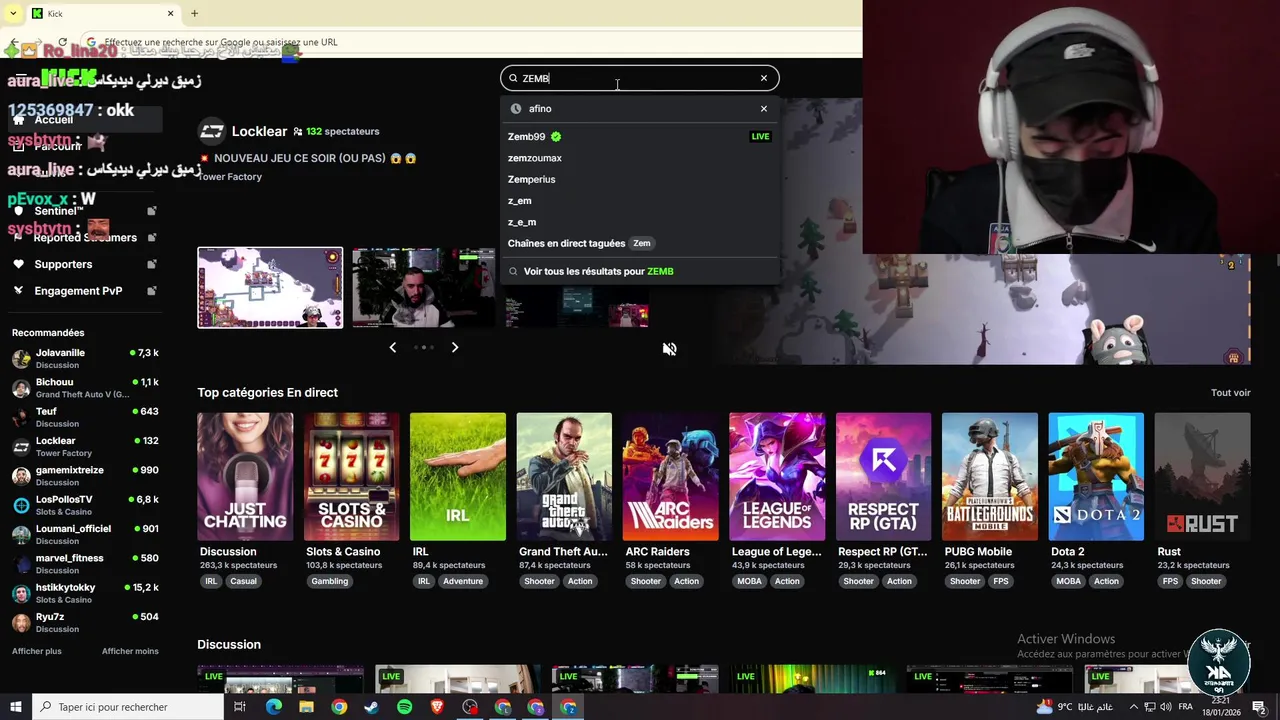
Task: Open Reported Streamers external link icon
Action: pyautogui.click(x=152, y=237)
